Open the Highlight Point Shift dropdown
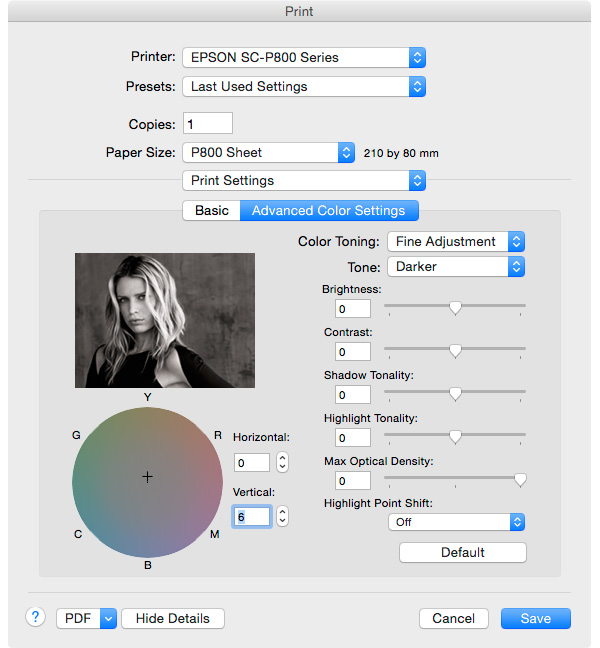The width and height of the screenshot is (600, 648). point(456,522)
